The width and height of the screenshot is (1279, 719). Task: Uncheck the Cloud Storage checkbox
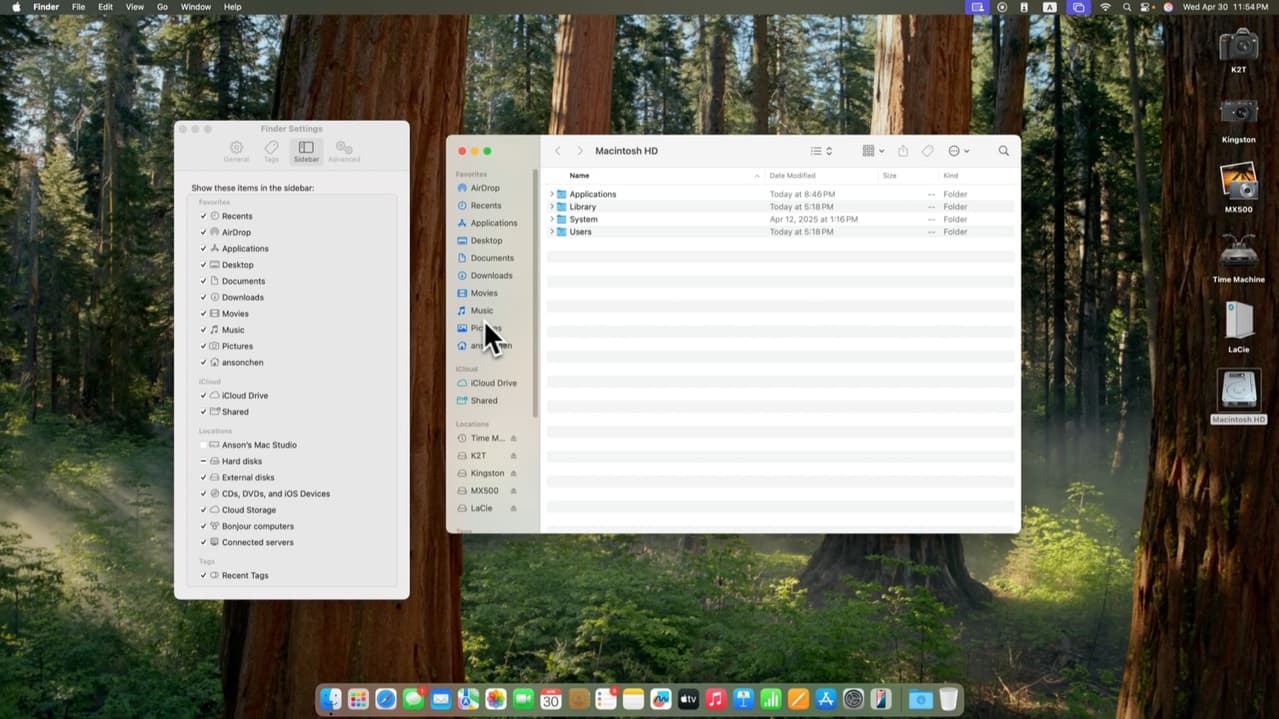(204, 510)
